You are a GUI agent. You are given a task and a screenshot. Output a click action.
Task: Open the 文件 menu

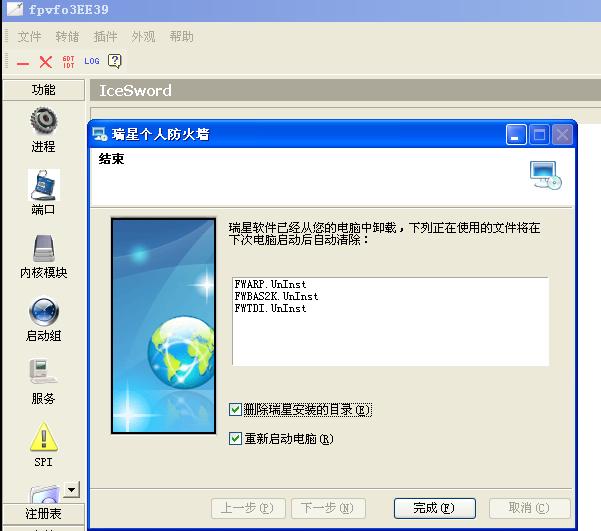tap(29, 37)
